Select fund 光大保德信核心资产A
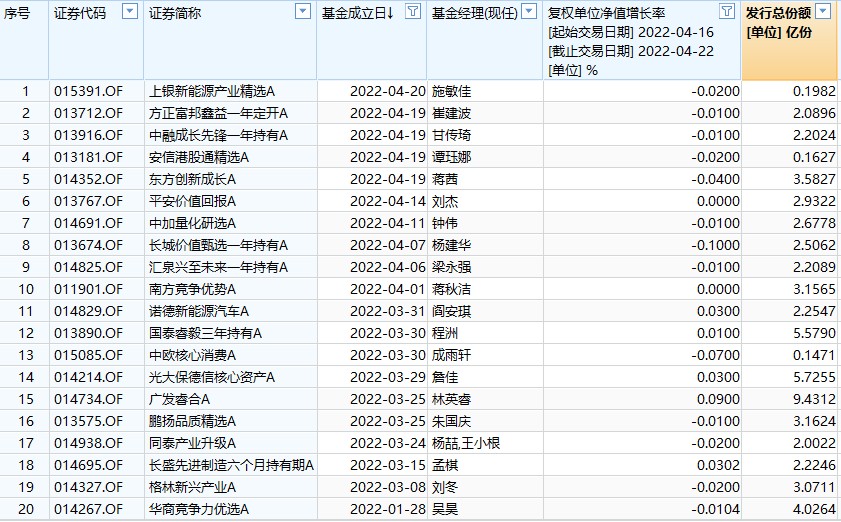The image size is (841, 522). (212, 377)
